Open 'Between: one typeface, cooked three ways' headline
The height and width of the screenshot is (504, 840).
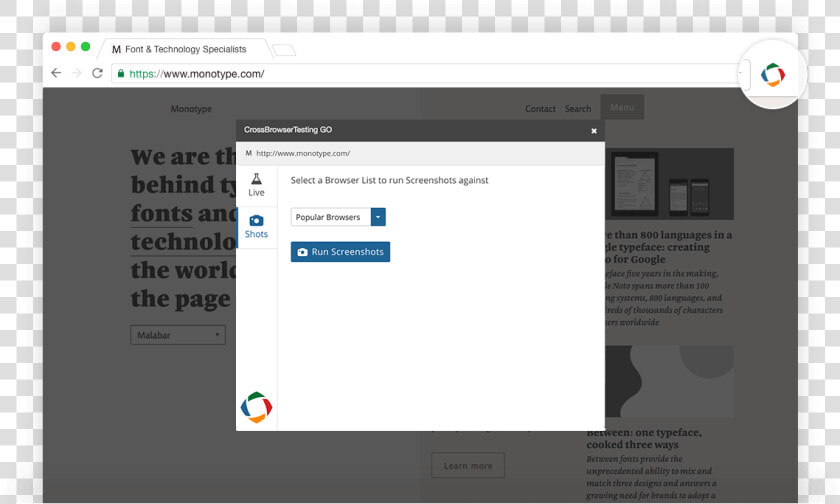(x=643, y=438)
